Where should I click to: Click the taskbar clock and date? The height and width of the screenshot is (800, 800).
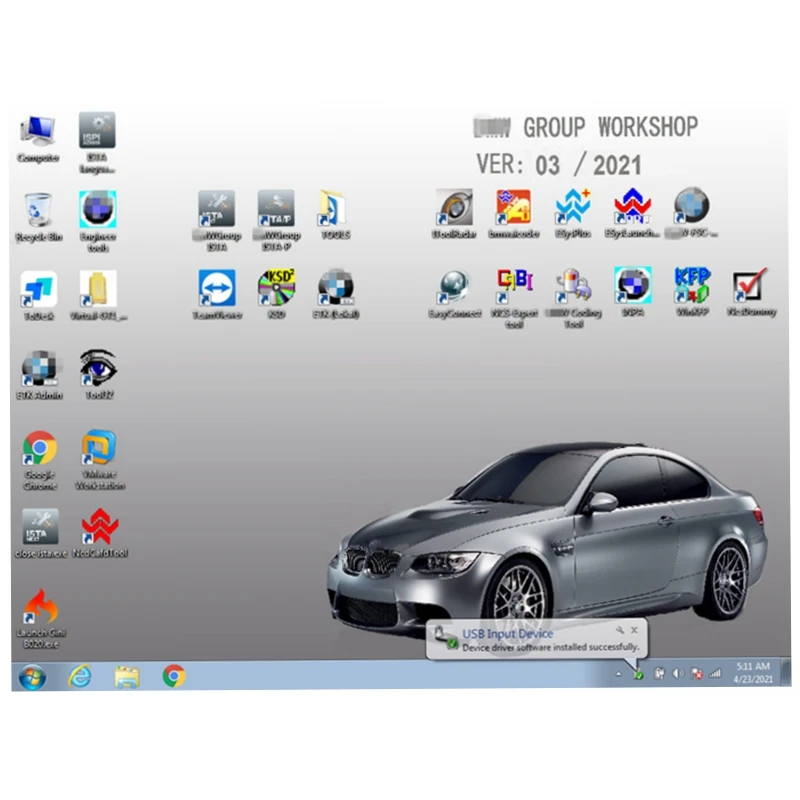tap(753, 672)
